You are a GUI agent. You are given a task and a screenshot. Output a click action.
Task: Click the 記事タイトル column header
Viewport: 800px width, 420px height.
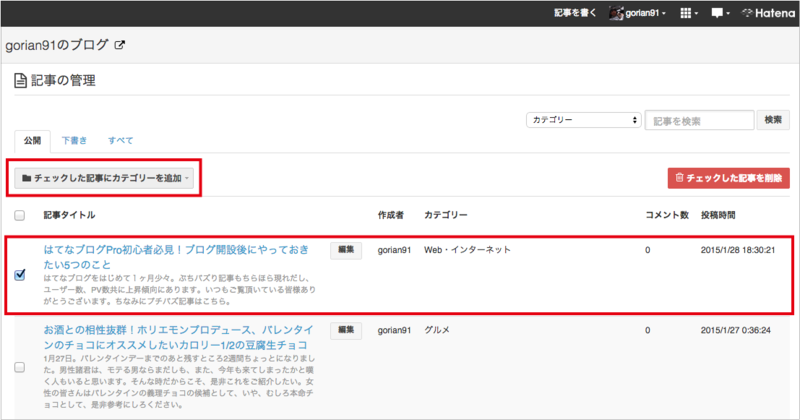(69, 215)
